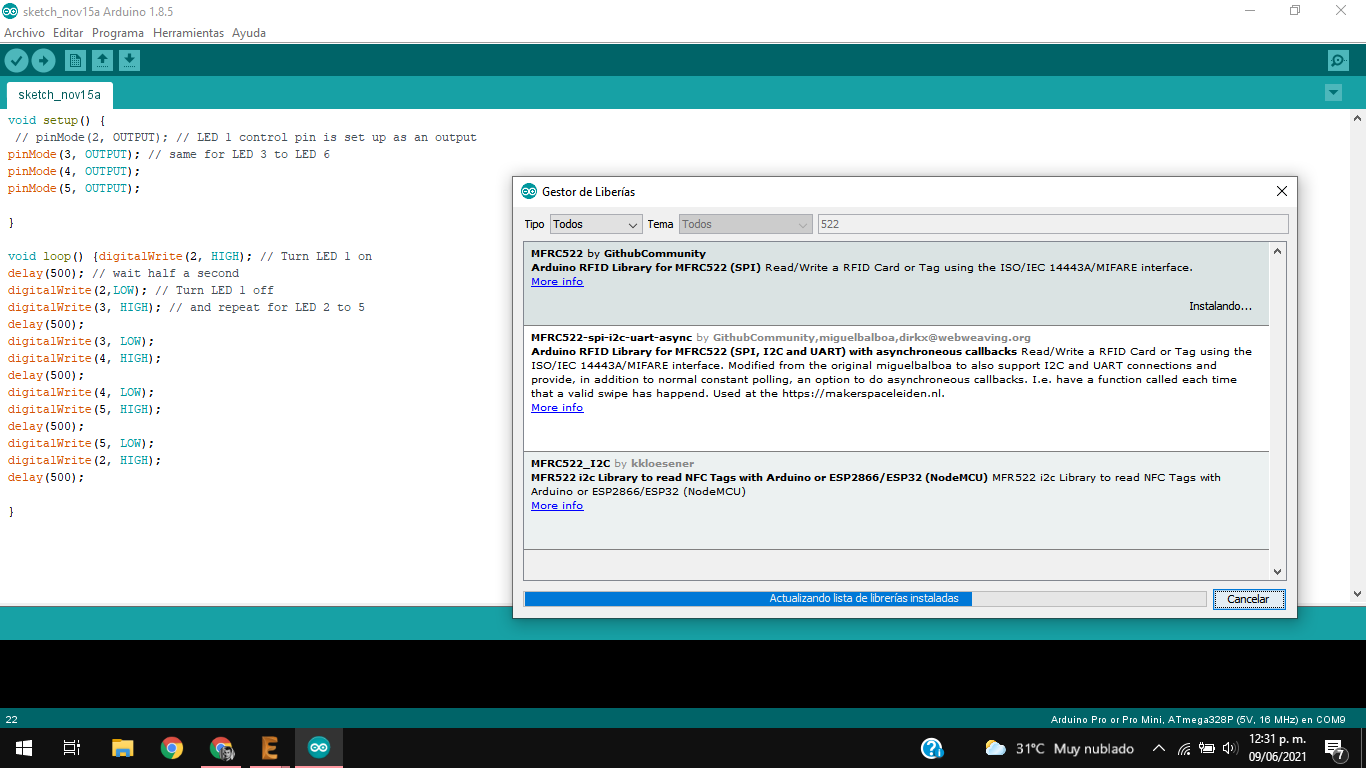Check the battery tray icon
This screenshot has width=1366, height=768.
(1207, 748)
